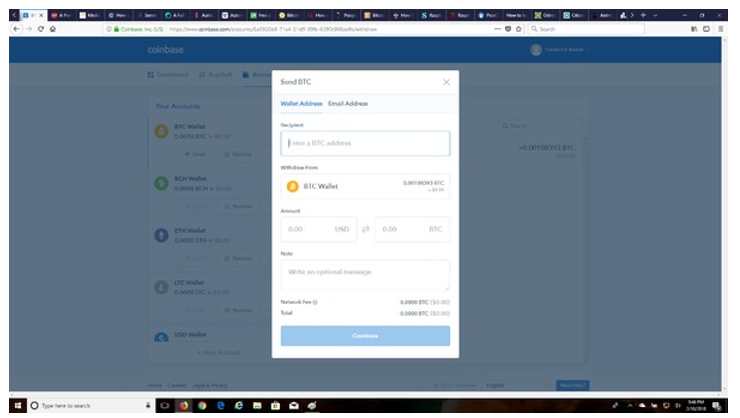
Task: Click the orange Bitcoin icon in Withdraw From
Action: (293, 186)
